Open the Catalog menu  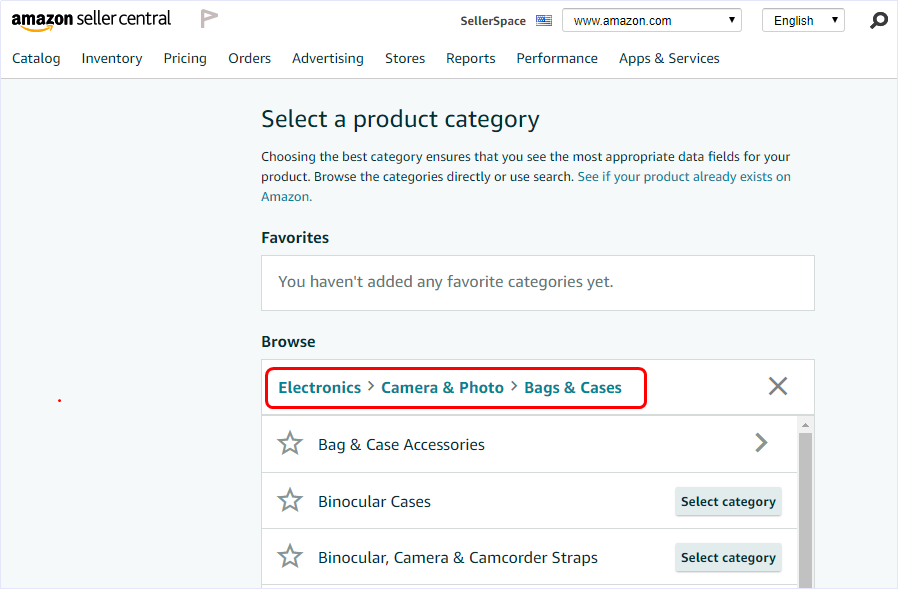[36, 58]
